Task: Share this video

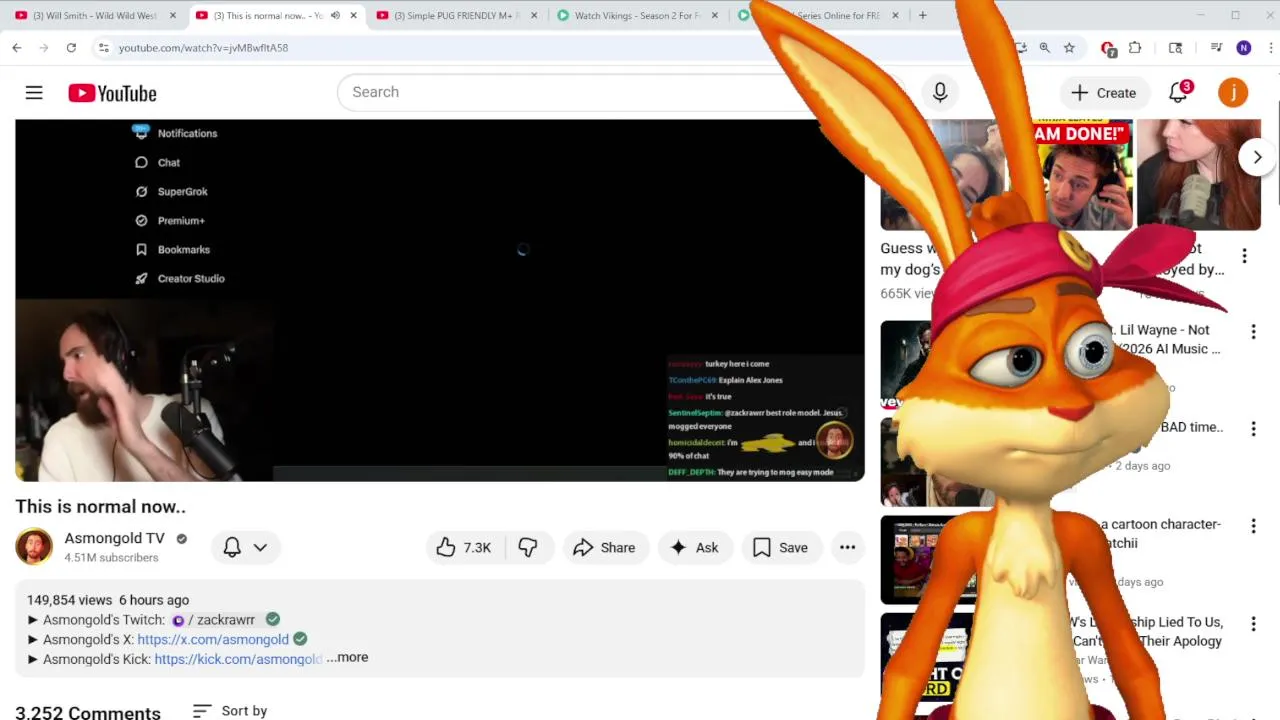Action: [604, 547]
